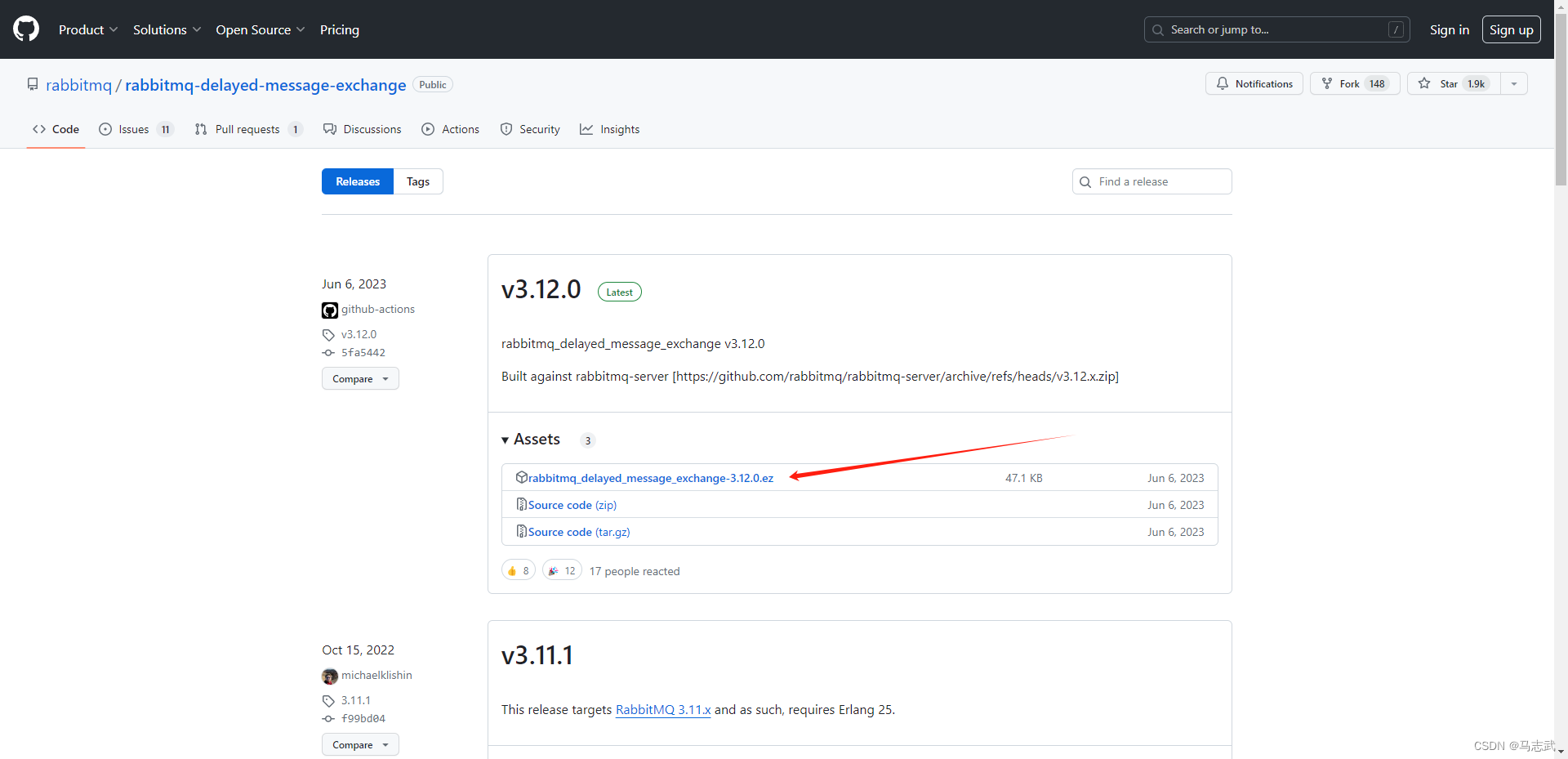The height and width of the screenshot is (759, 1568).
Task: Click the slash shortcut key icon in search
Action: [x=1396, y=29]
